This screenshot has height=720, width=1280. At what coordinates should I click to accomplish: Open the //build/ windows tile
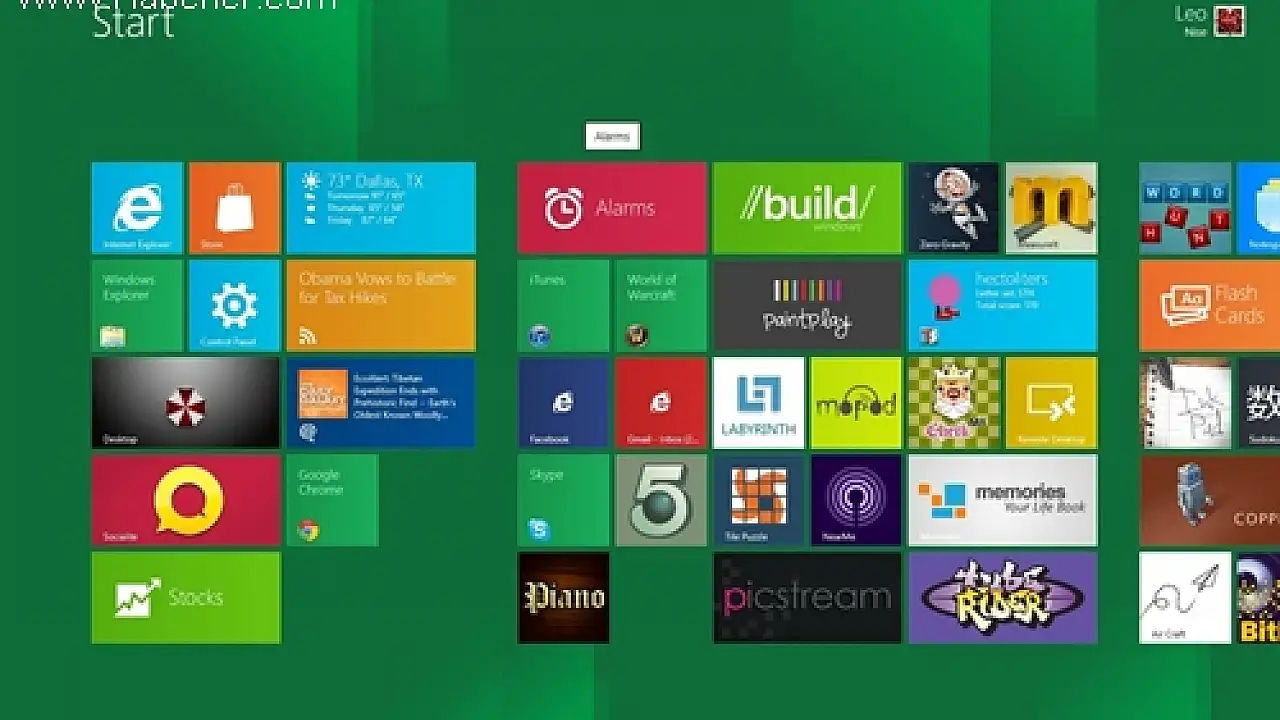coord(807,208)
